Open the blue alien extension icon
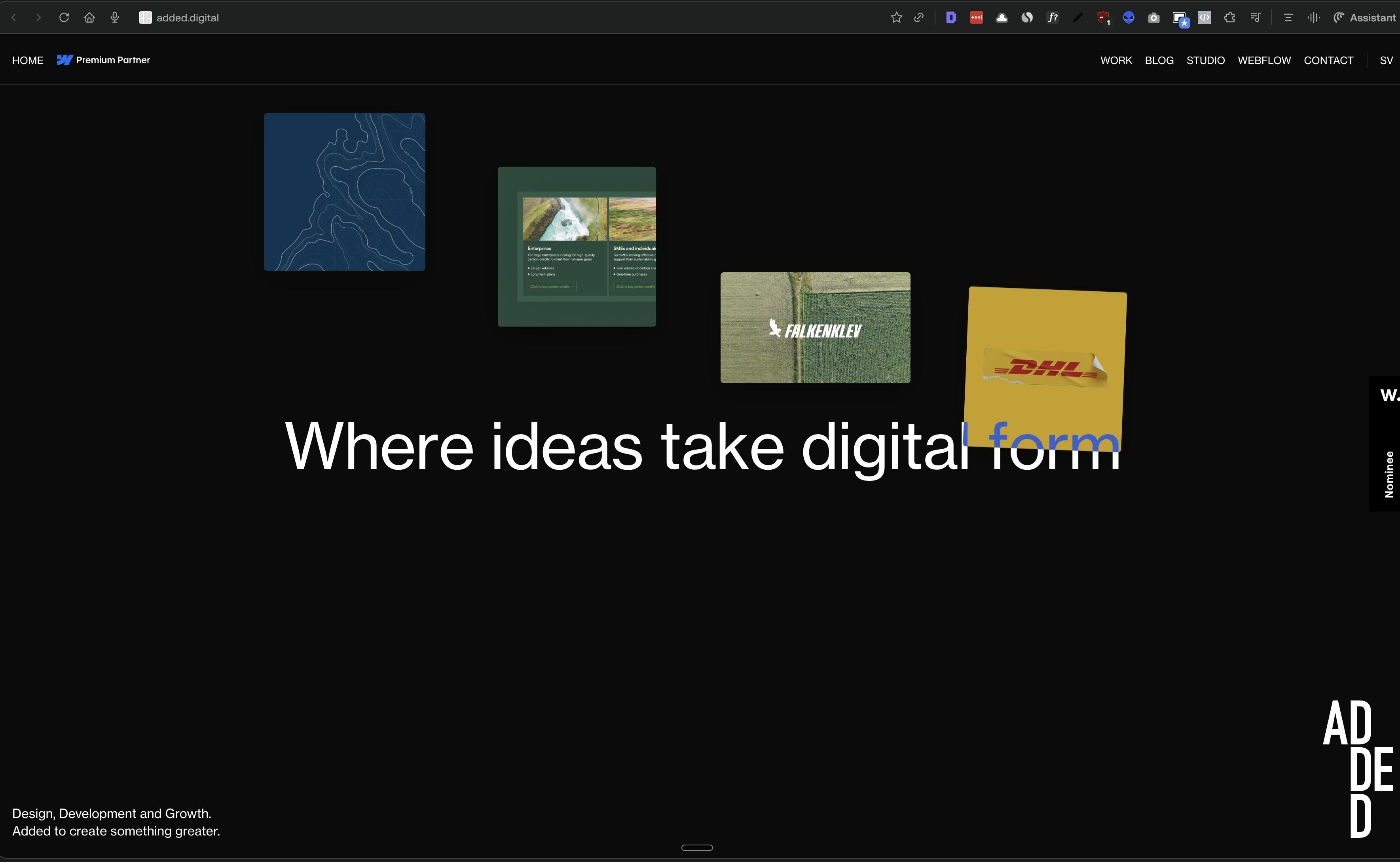Viewport: 1400px width, 862px height. pos(1128,18)
